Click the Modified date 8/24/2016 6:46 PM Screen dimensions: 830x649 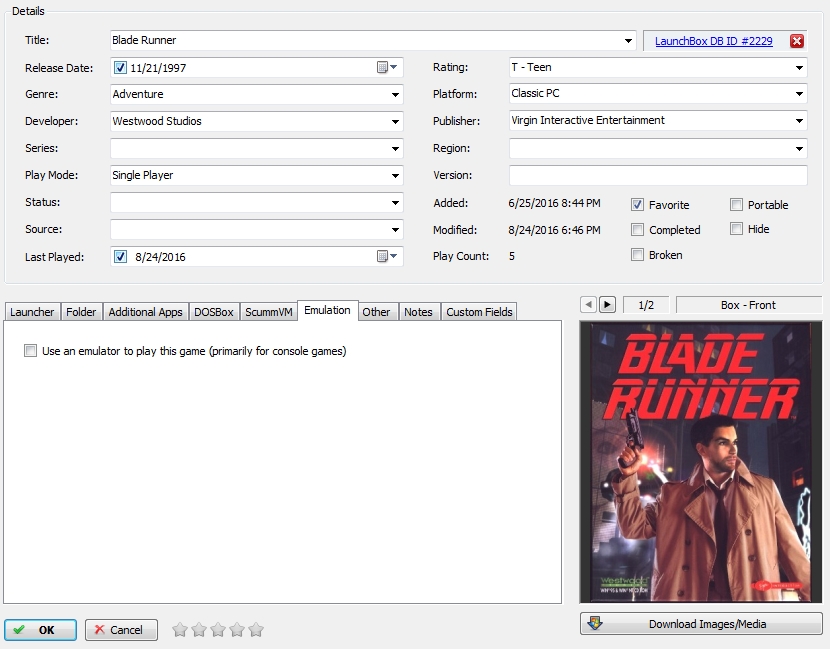click(x=554, y=230)
